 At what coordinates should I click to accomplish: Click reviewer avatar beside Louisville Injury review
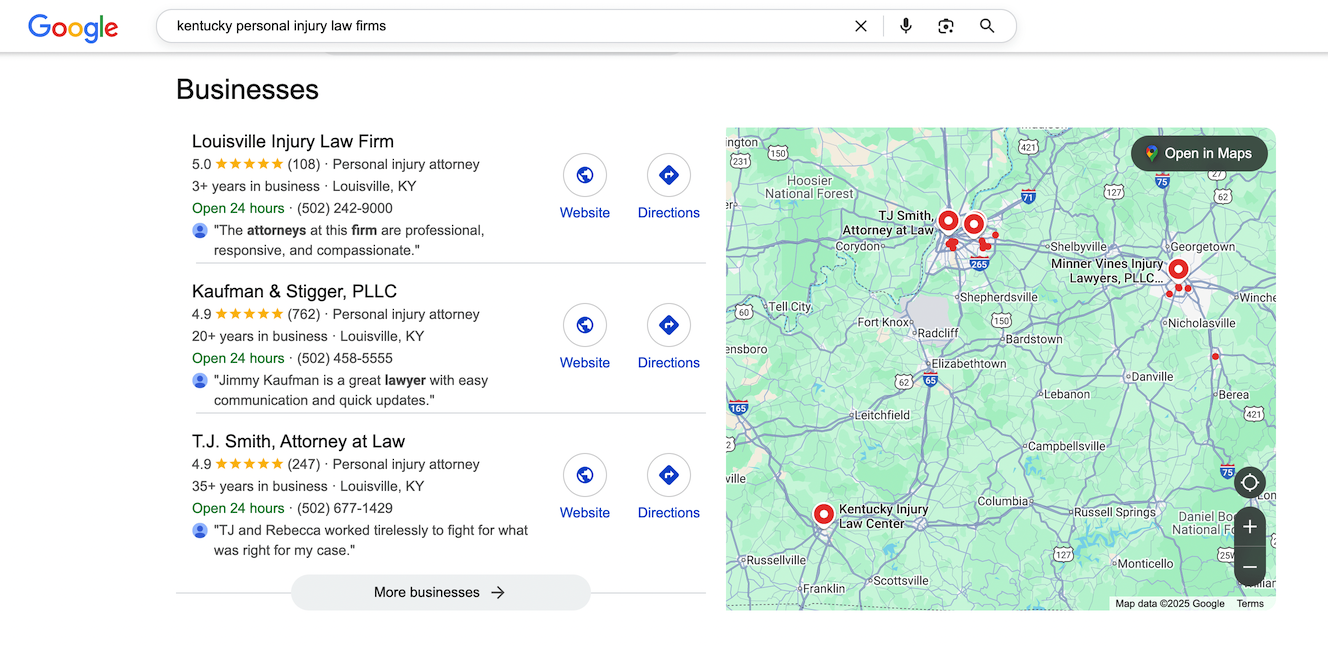[x=200, y=230]
